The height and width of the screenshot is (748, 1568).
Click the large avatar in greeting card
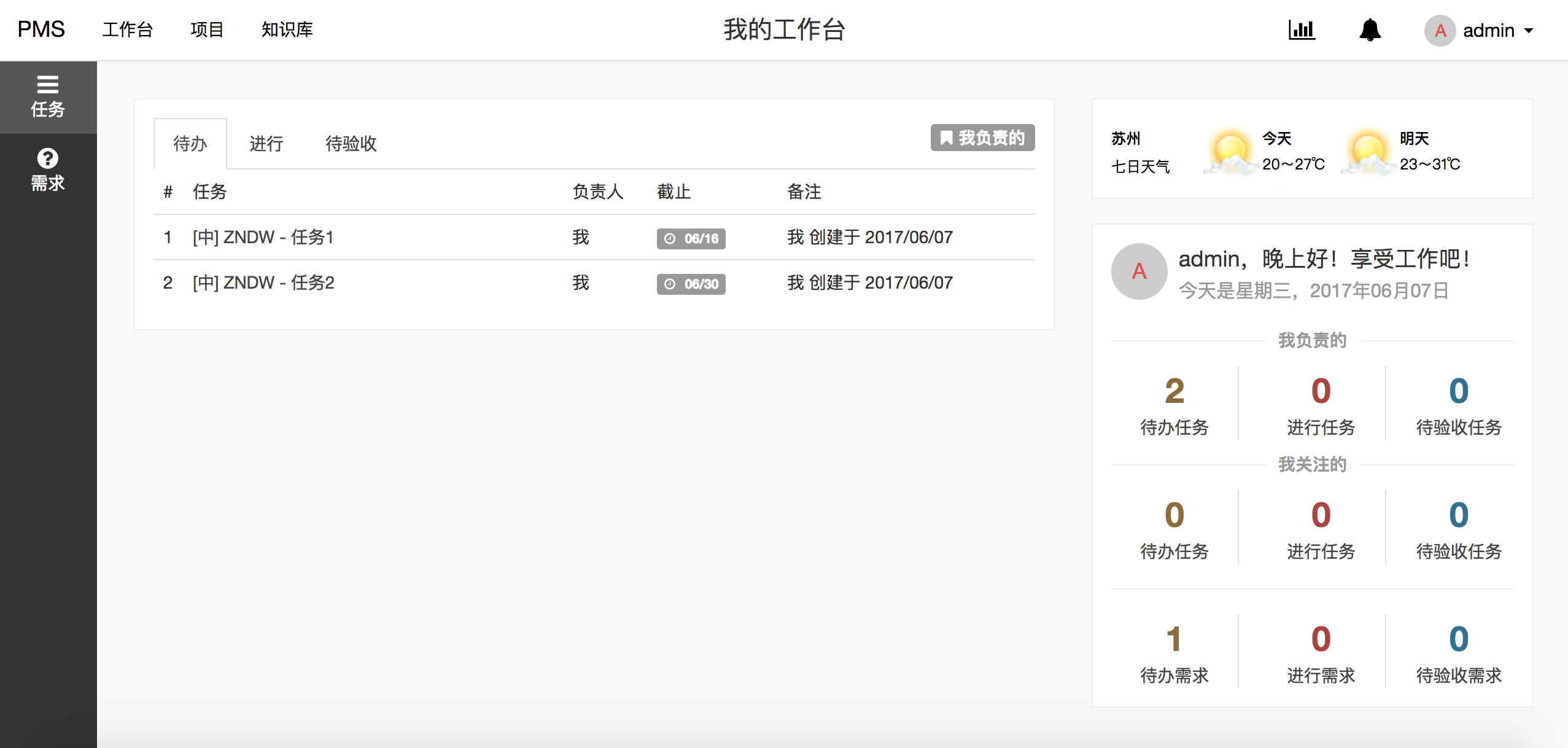(1139, 271)
